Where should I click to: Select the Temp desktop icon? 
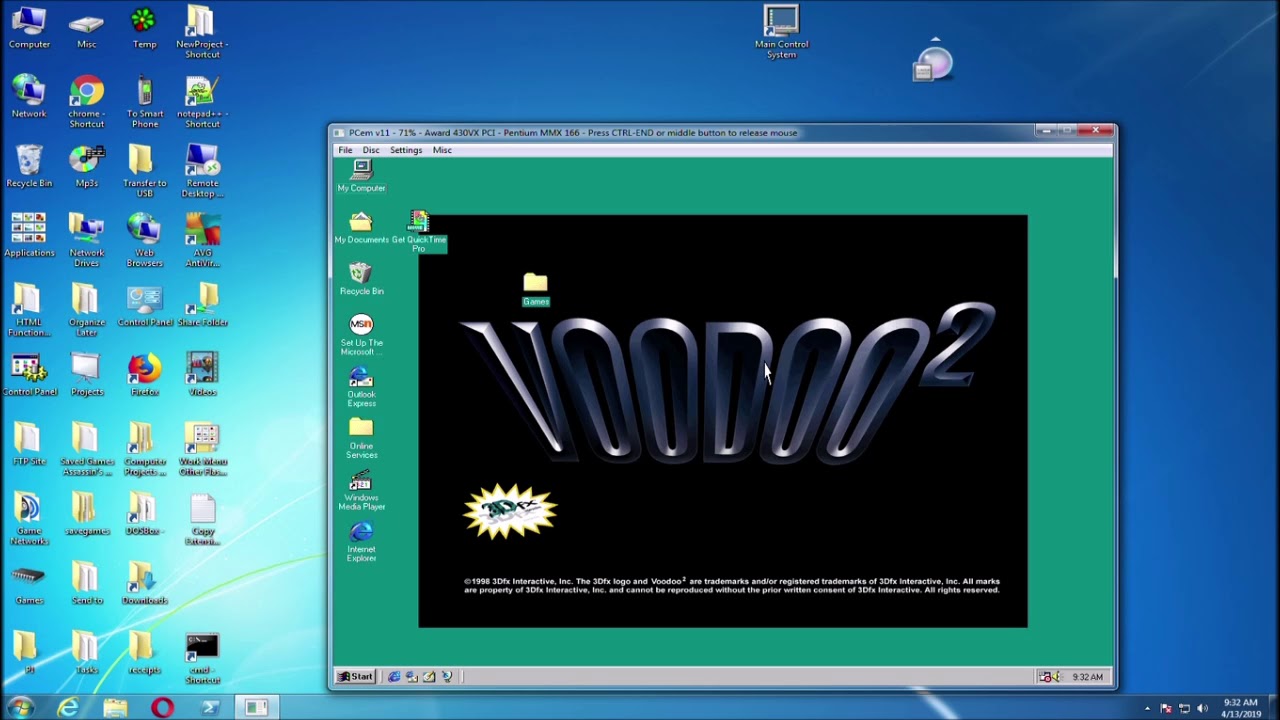144,28
